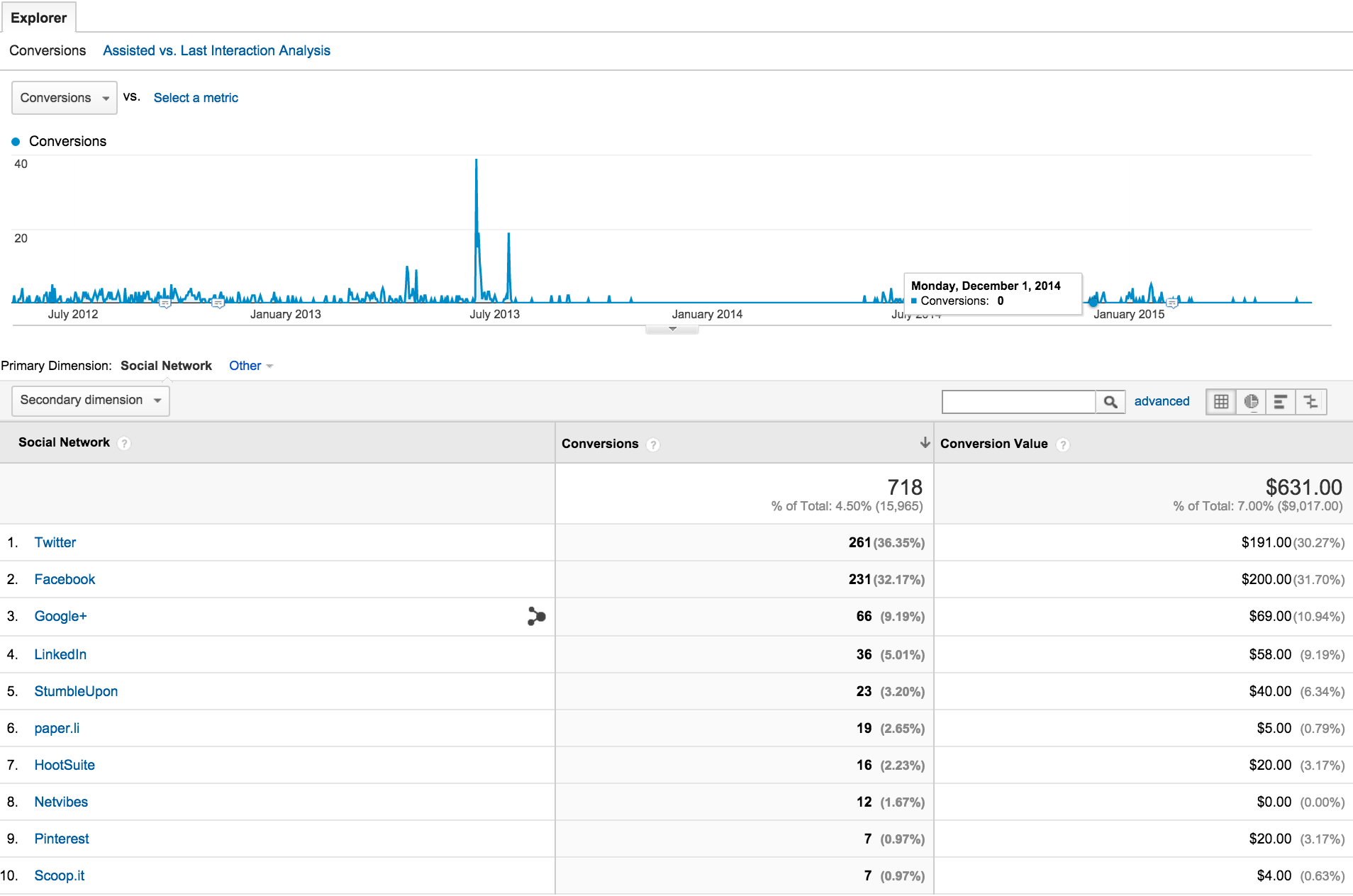This screenshot has height=896, width=1353.
Task: Choose Social Network primary dimension
Action: pyautogui.click(x=166, y=366)
